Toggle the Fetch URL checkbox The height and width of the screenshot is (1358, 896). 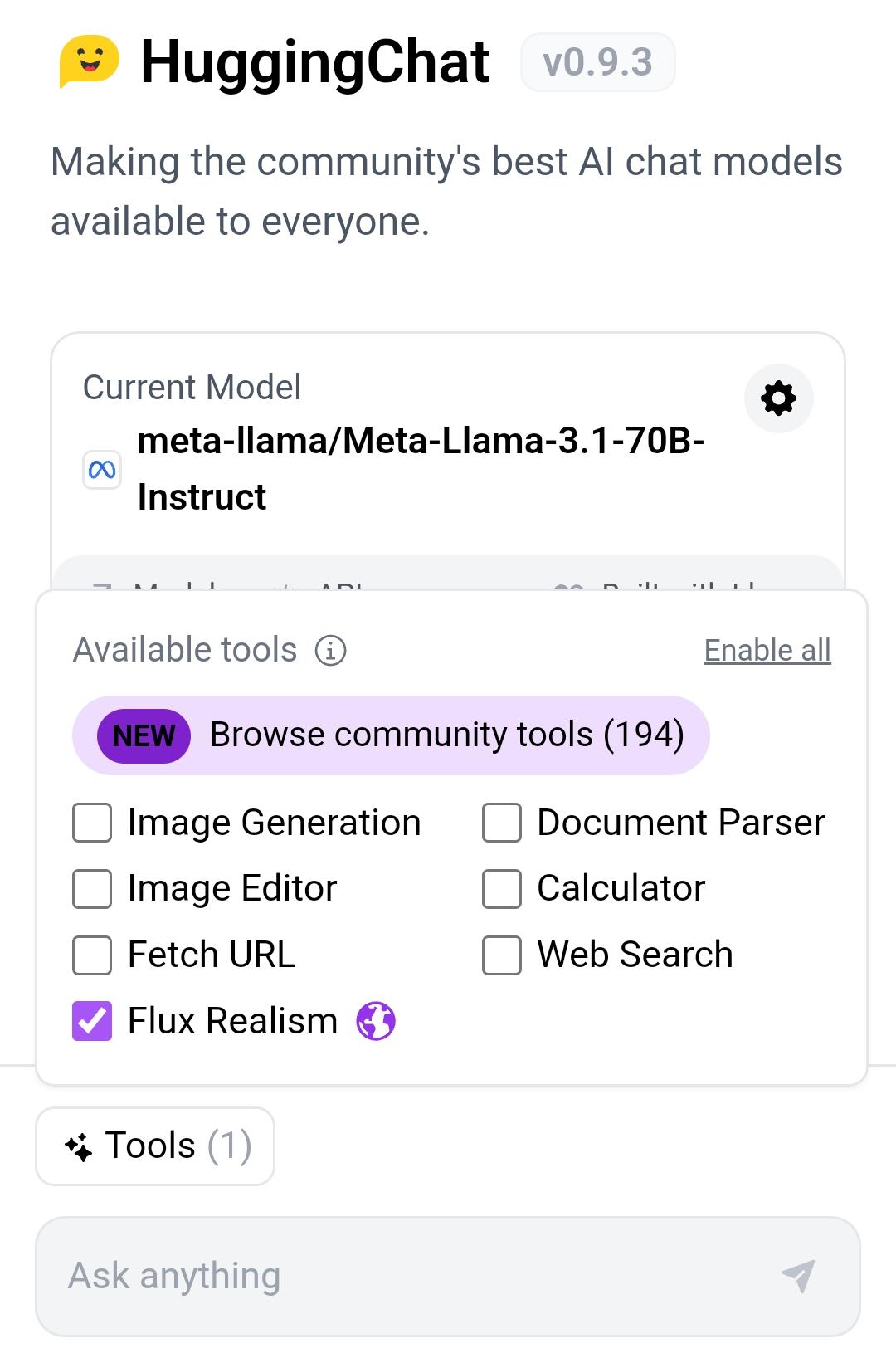[x=92, y=955]
